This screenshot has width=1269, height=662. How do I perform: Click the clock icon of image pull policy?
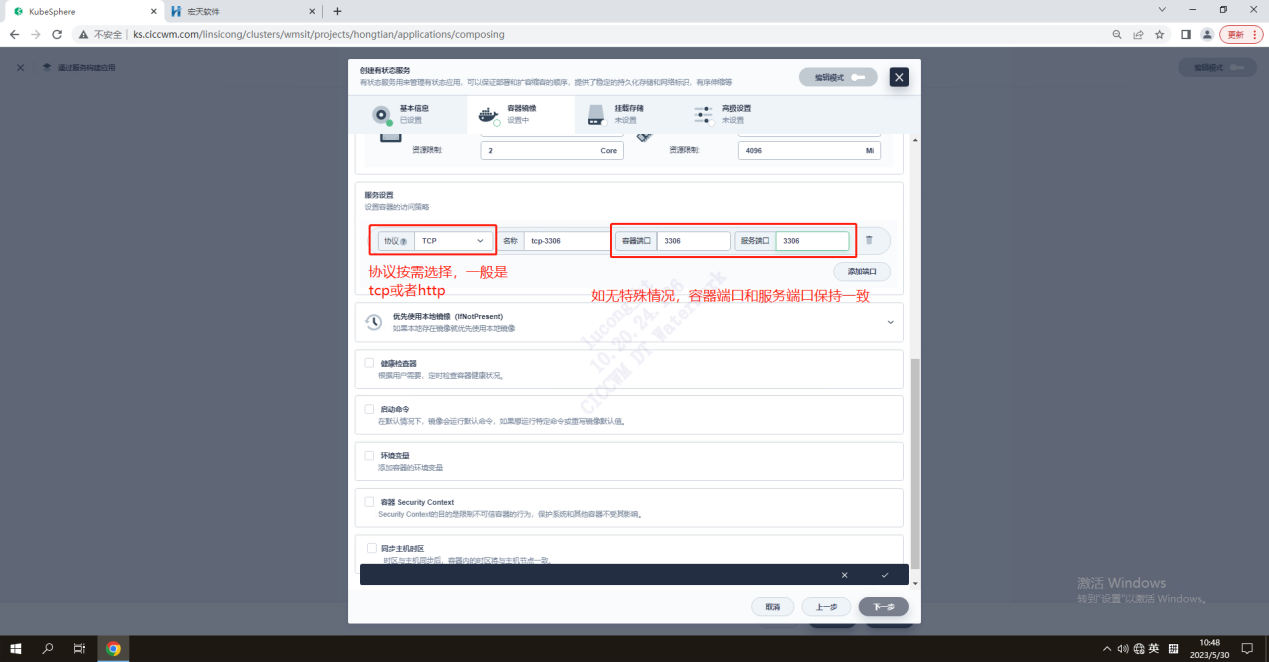[373, 322]
